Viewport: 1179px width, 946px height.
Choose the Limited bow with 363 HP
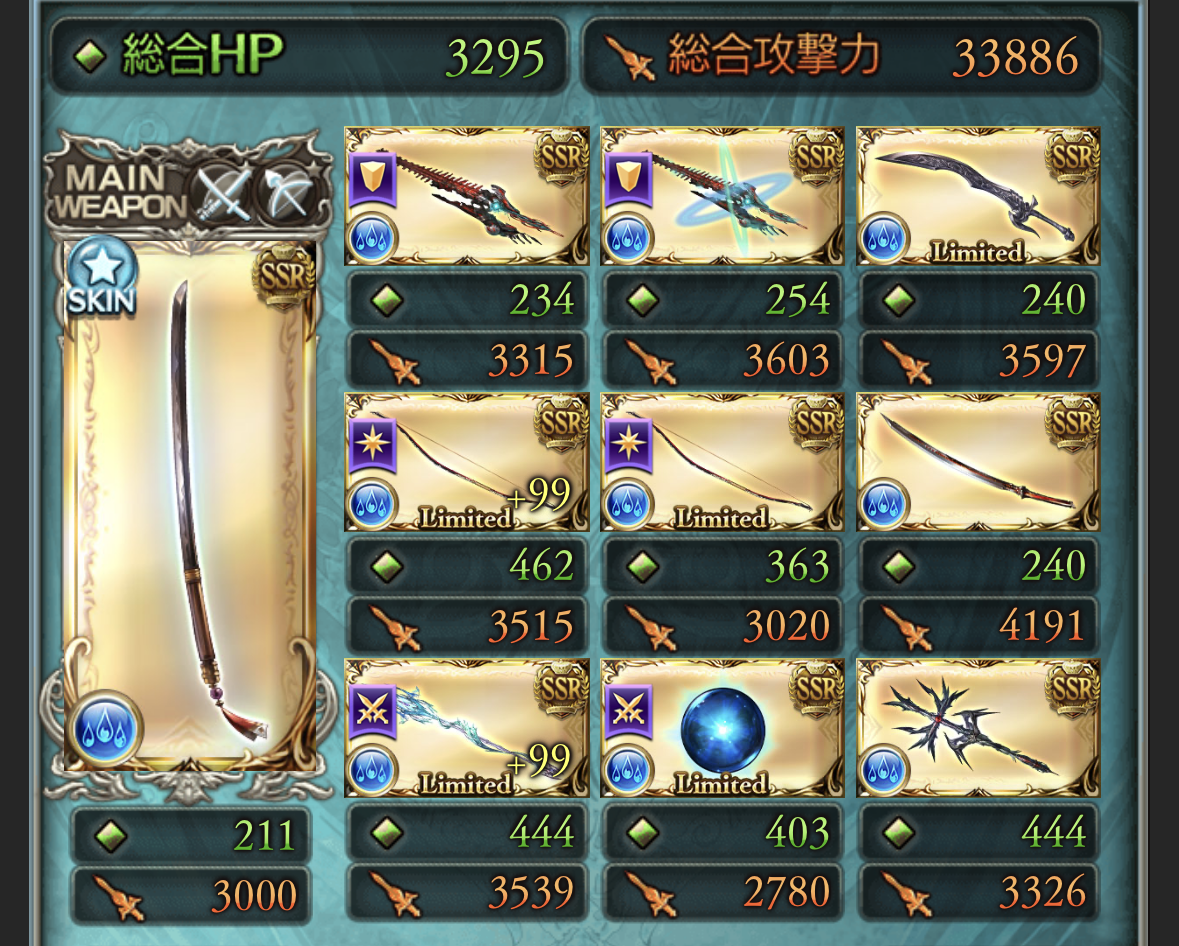(x=722, y=462)
